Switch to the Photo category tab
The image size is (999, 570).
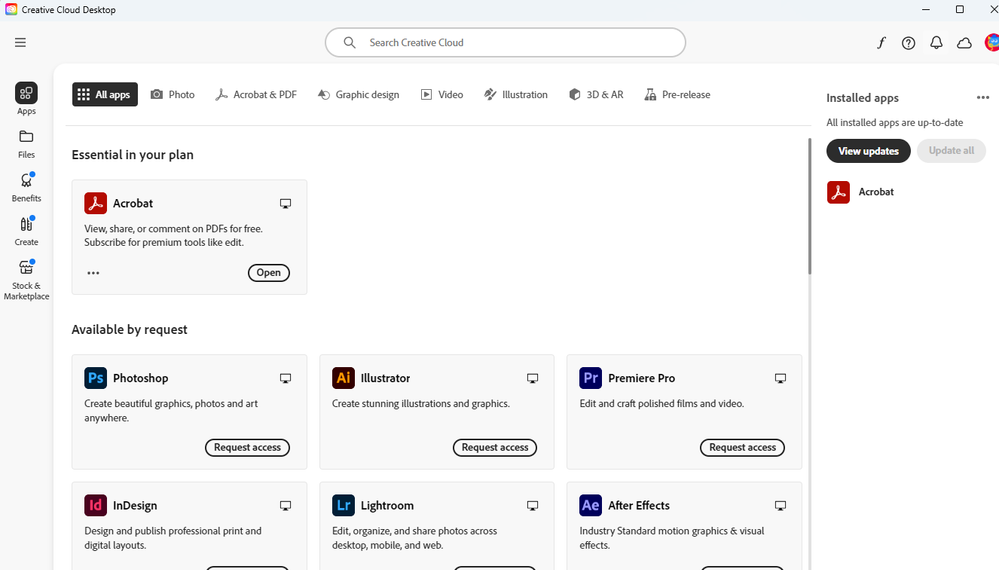coord(173,94)
